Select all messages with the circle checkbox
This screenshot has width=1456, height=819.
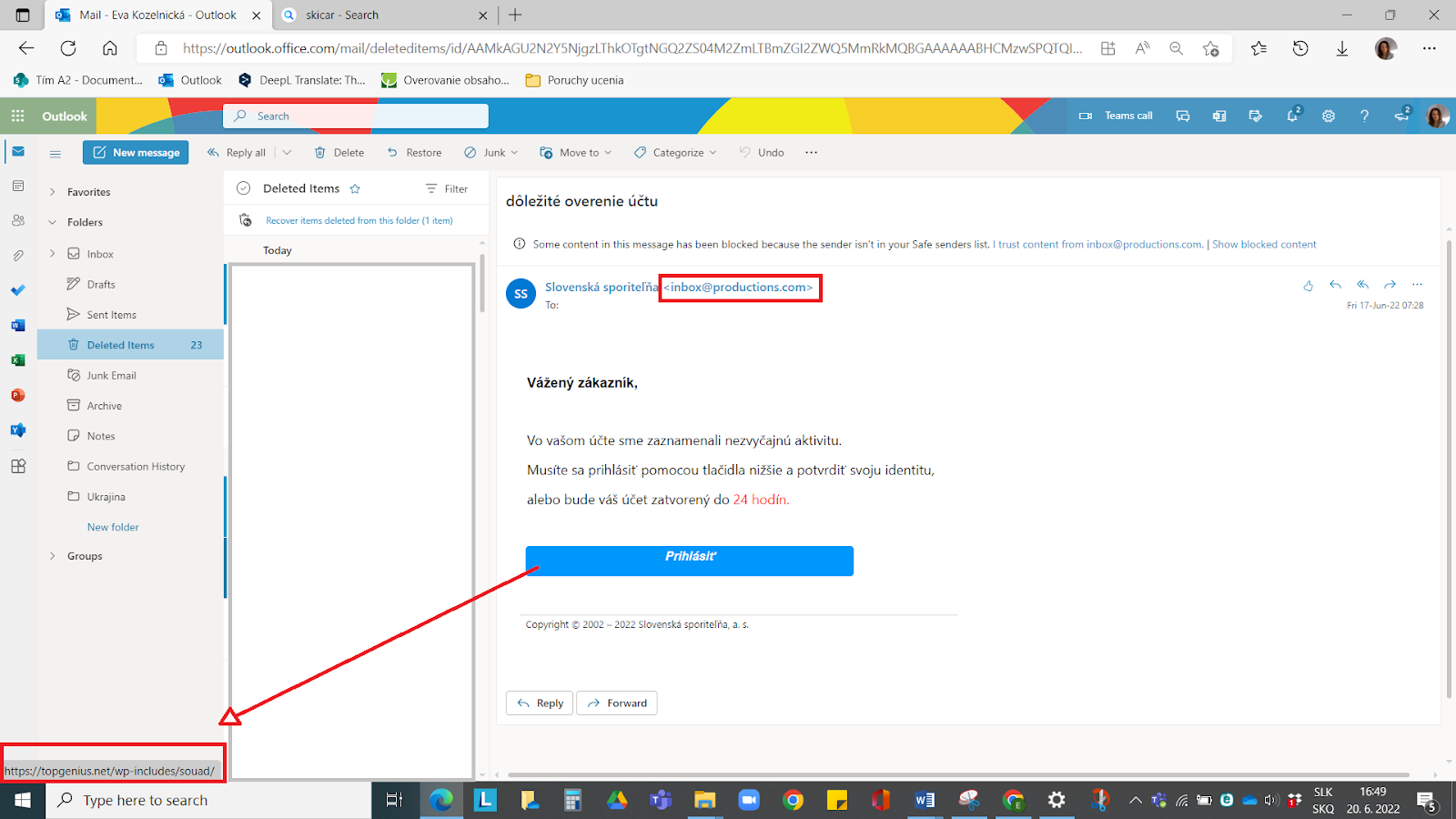pos(243,188)
